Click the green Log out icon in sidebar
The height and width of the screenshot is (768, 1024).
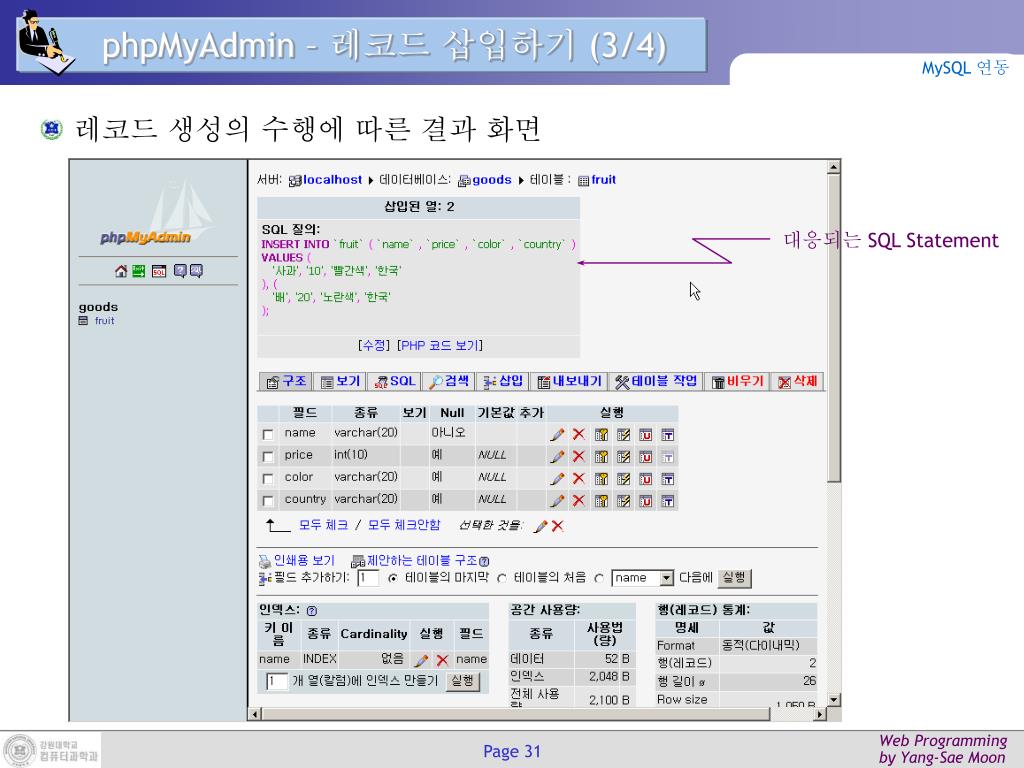[138, 271]
